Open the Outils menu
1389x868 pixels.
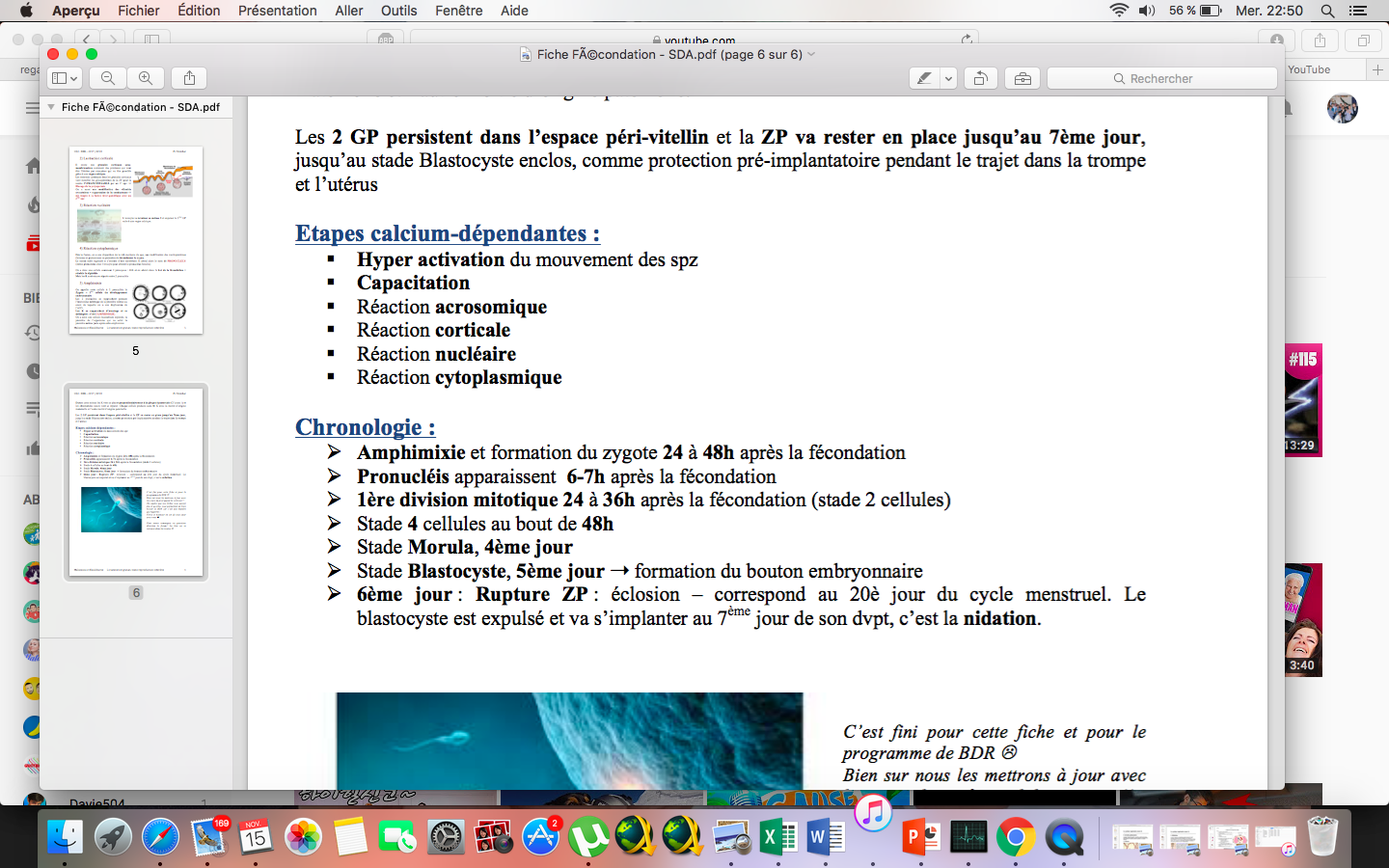[398, 11]
